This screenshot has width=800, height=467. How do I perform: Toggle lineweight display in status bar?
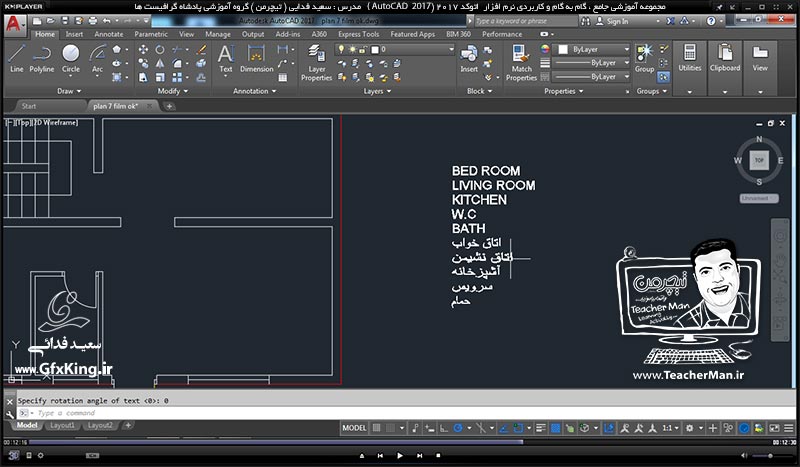(541, 428)
